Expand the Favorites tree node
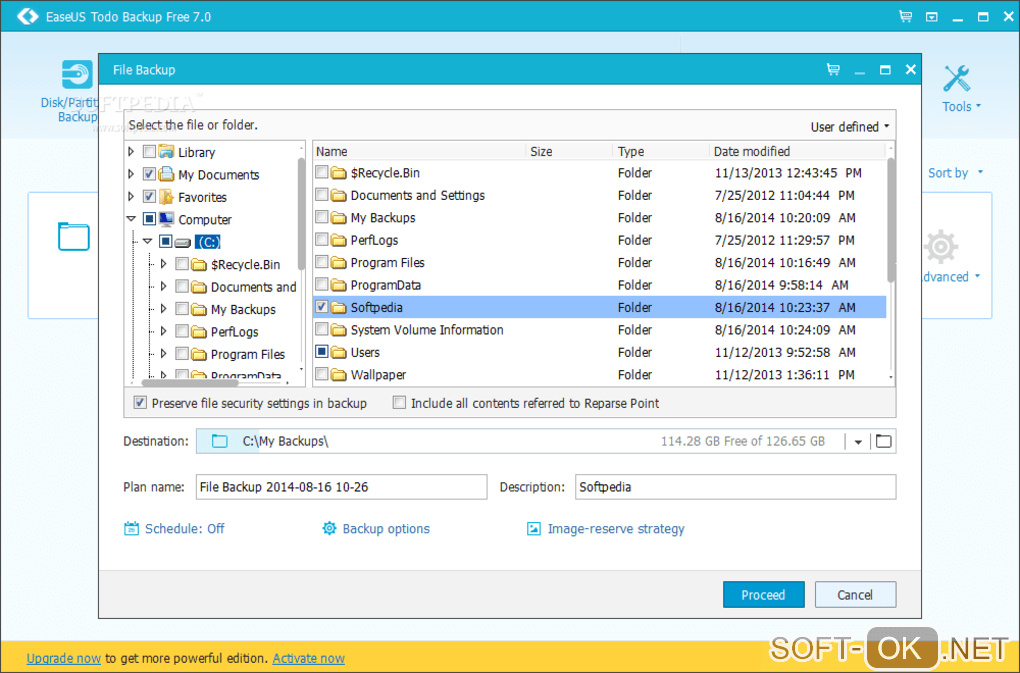The height and width of the screenshot is (673, 1020). coord(131,196)
